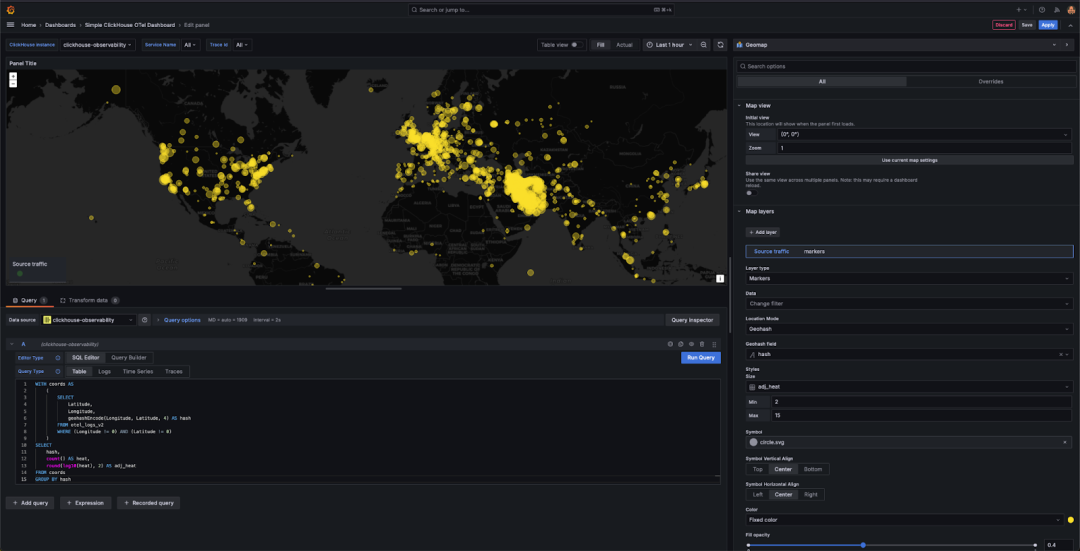Click the Run Query button
1080x551 pixels.
[700, 357]
